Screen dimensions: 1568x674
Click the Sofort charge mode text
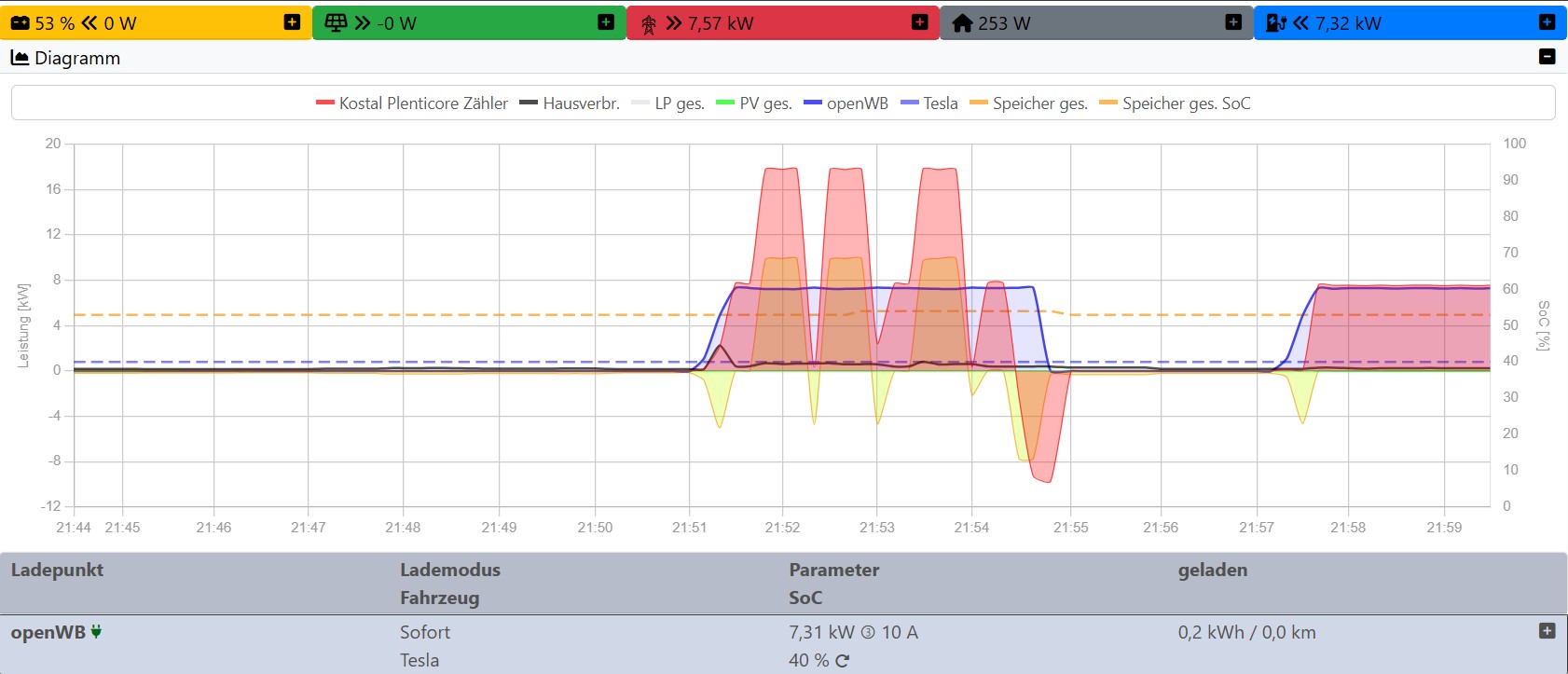pyautogui.click(x=425, y=632)
